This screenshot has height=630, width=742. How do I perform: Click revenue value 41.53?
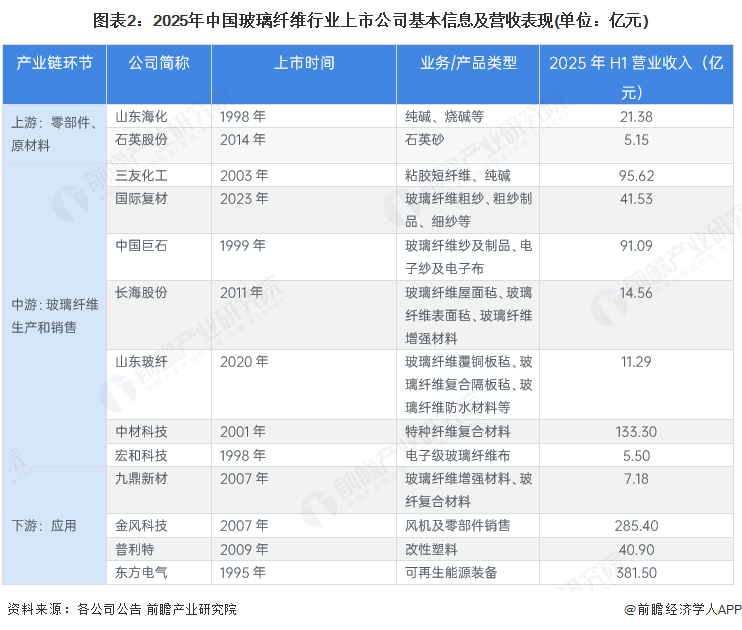pyautogui.click(x=636, y=199)
